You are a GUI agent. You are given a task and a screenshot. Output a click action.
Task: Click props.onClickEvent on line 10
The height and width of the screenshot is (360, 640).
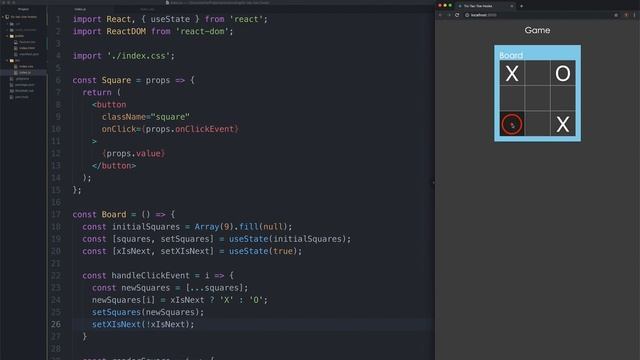point(190,129)
